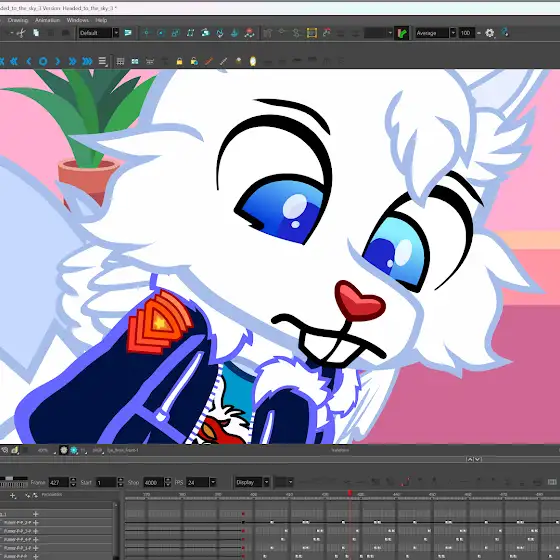Select the Maintain Size tool icon

205,33
